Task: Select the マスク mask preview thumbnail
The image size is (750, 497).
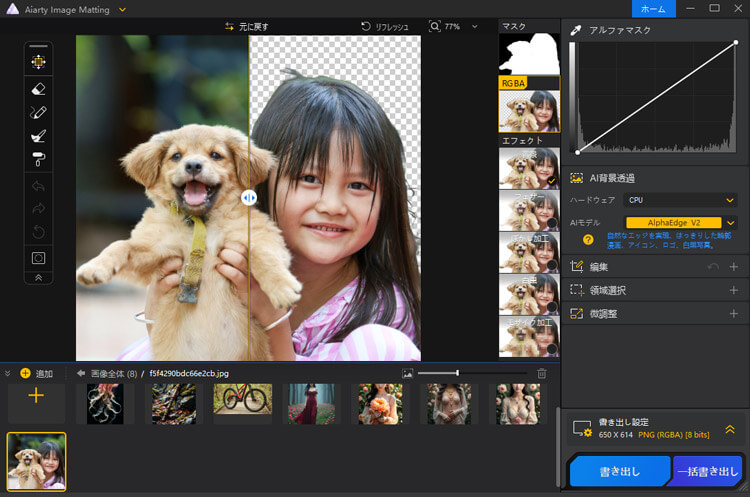Action: (529, 54)
